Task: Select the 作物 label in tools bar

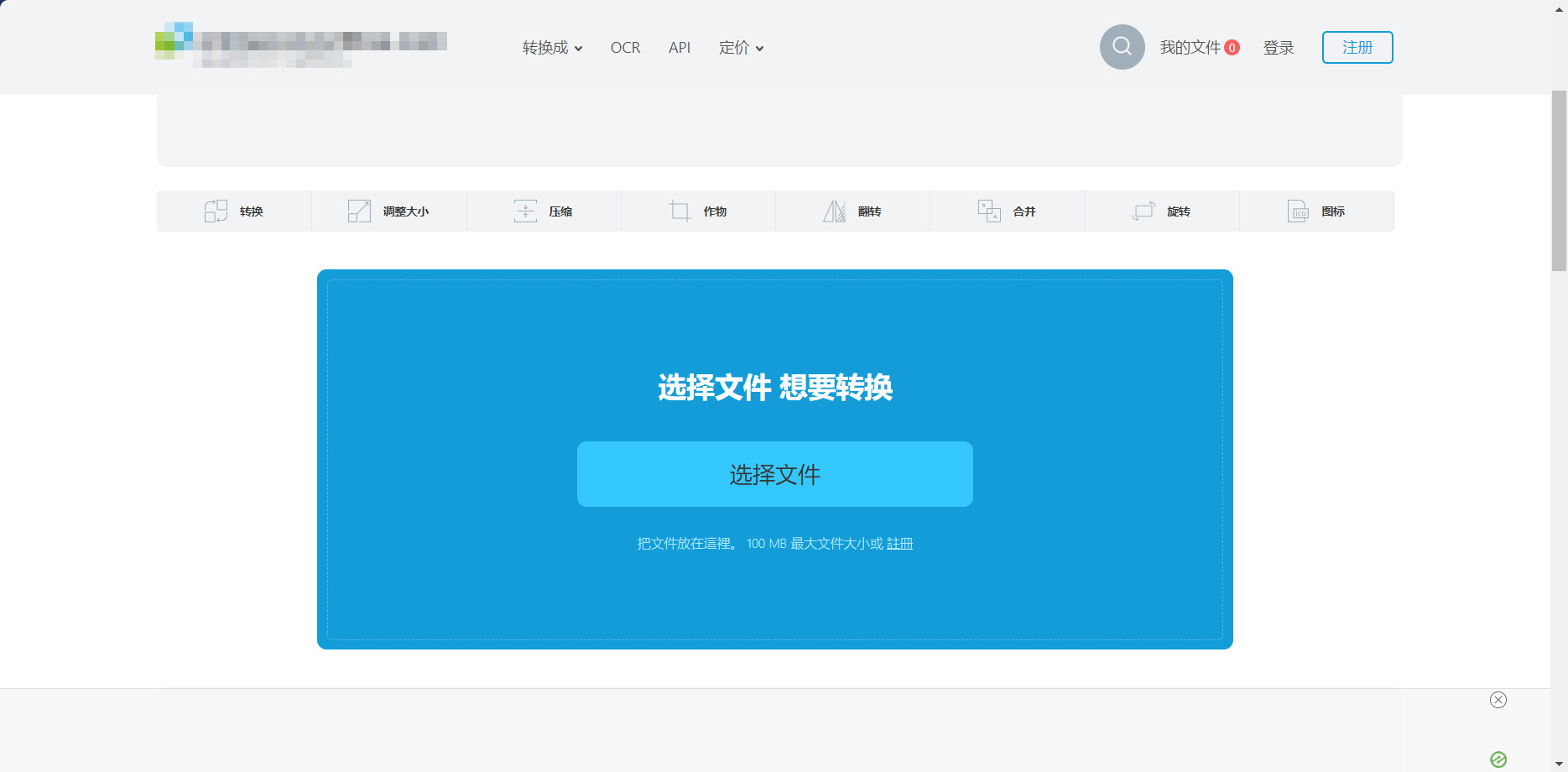Action: (x=715, y=211)
